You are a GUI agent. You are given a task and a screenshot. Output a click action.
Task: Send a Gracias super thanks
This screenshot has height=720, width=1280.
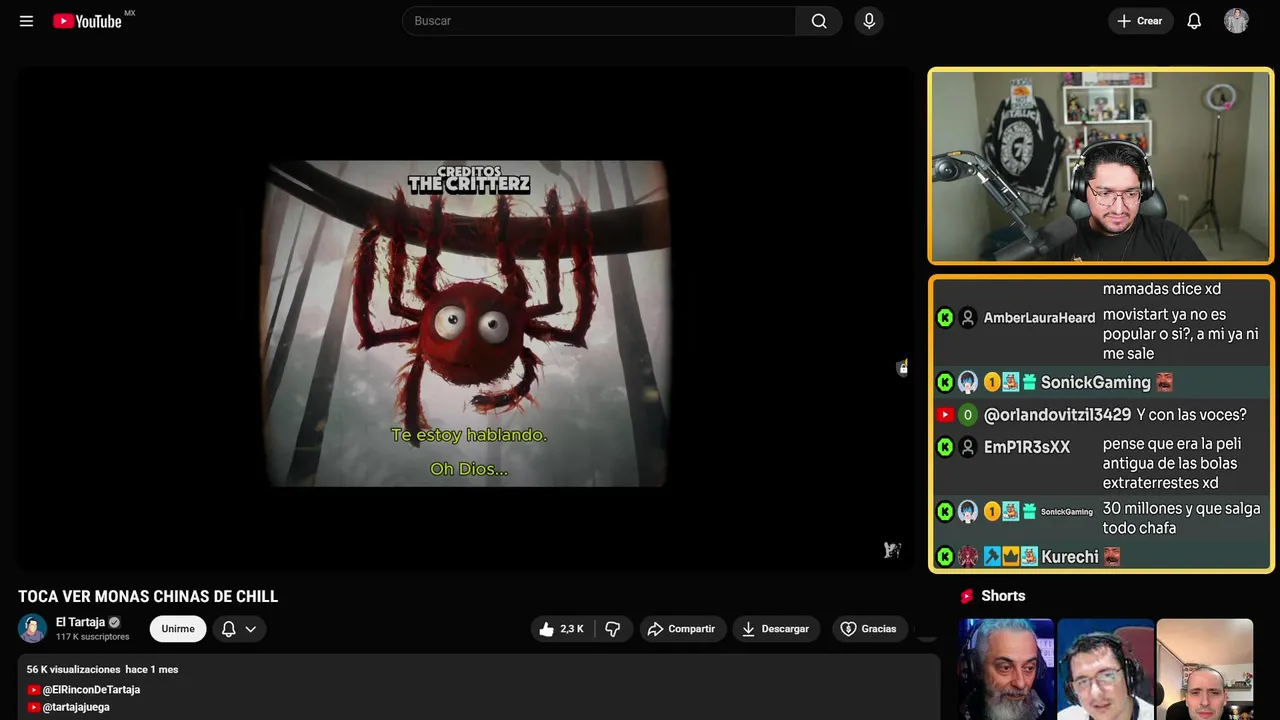[x=869, y=629]
